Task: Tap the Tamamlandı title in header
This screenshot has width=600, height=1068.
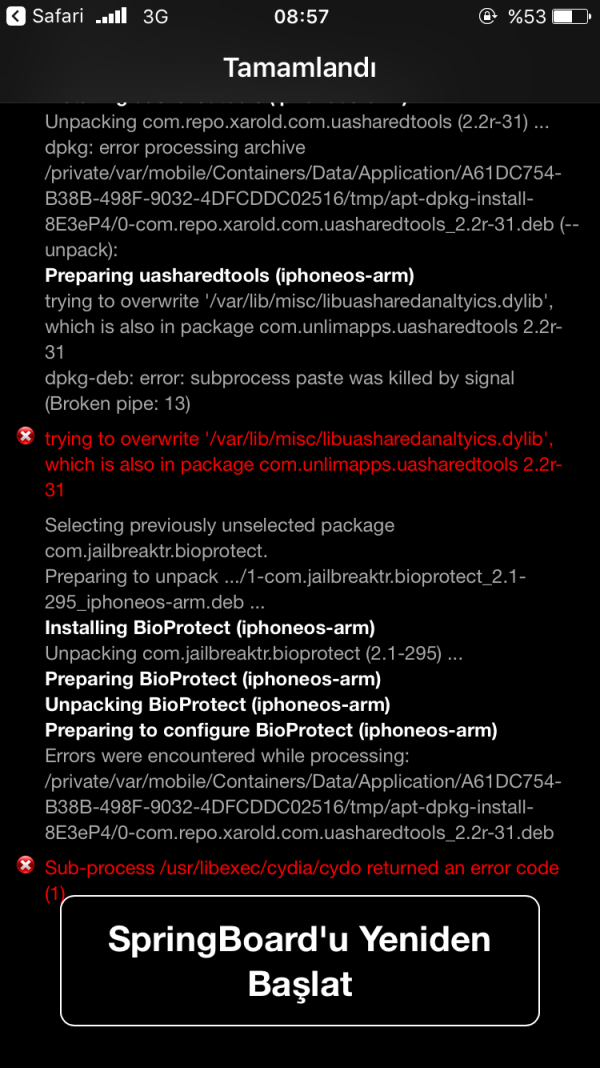Action: pyautogui.click(x=300, y=68)
